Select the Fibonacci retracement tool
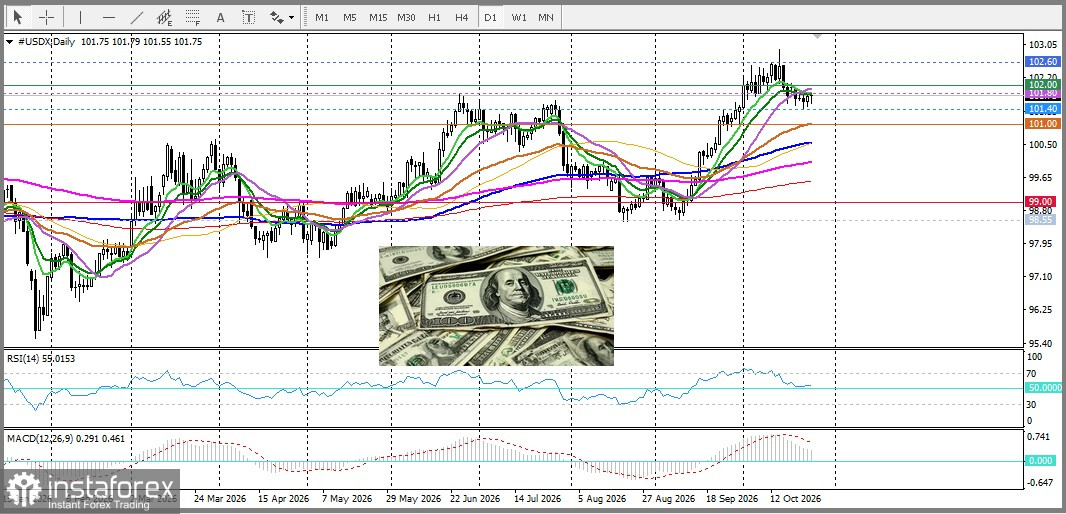This screenshot has width=1066, height=514. 193,17
